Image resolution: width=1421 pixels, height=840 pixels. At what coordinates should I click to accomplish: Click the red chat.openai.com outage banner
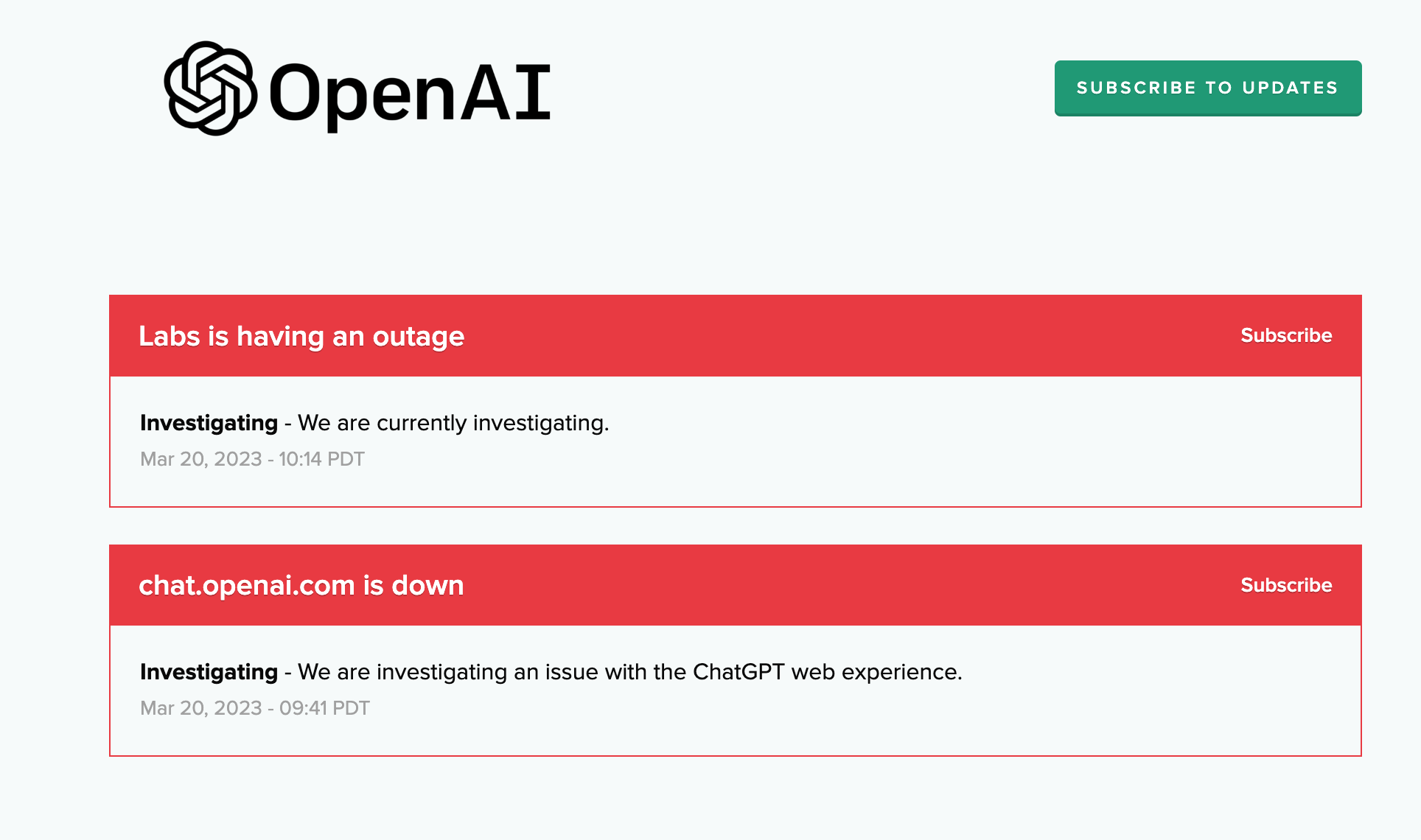tap(700, 584)
